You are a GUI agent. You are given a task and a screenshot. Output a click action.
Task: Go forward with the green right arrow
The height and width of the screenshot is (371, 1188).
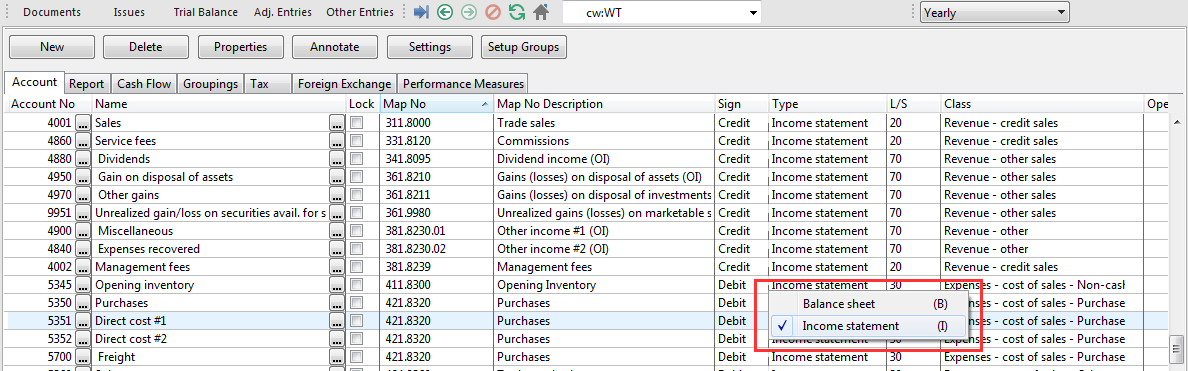pos(469,12)
